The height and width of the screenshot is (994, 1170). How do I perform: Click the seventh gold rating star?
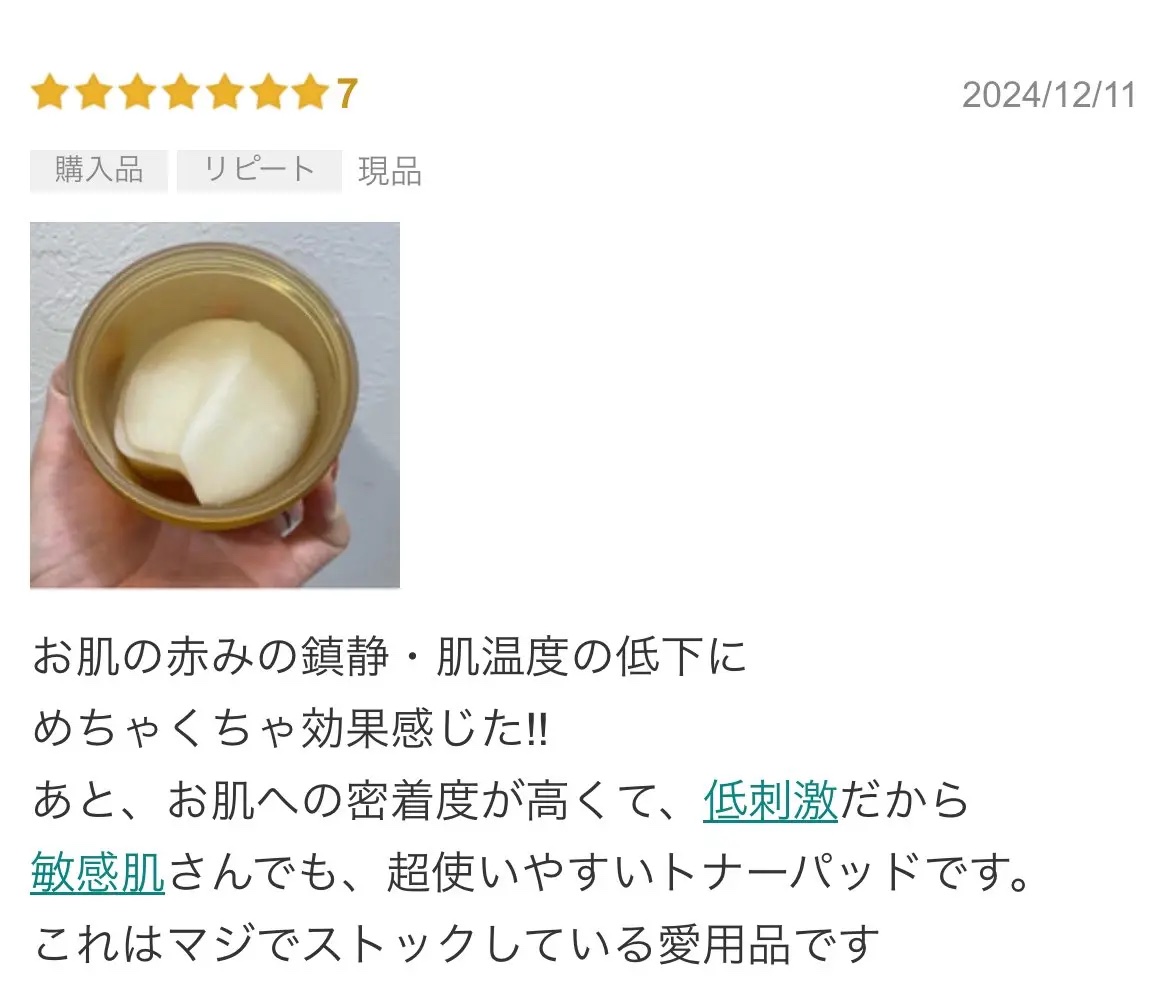click(312, 93)
